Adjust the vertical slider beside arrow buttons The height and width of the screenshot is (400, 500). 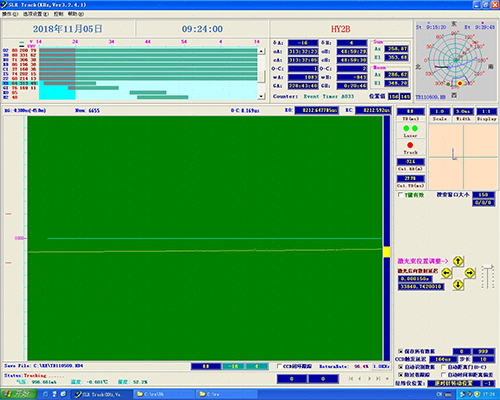point(488,277)
